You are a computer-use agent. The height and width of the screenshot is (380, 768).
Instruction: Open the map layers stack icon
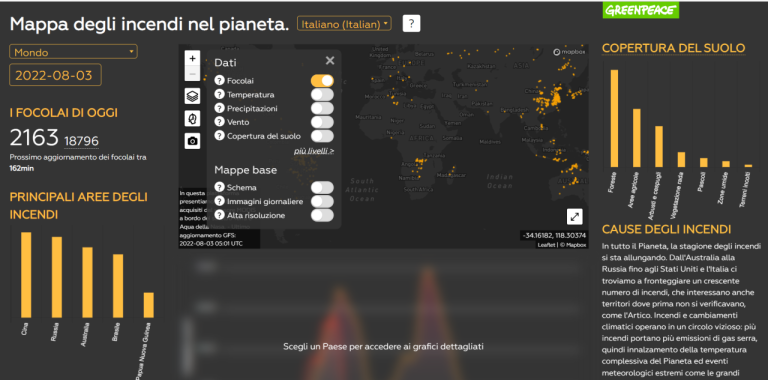coord(192,95)
